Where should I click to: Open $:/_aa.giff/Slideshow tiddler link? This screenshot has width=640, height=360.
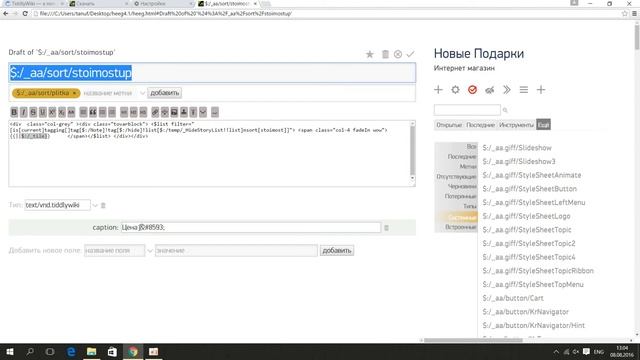click(517, 148)
